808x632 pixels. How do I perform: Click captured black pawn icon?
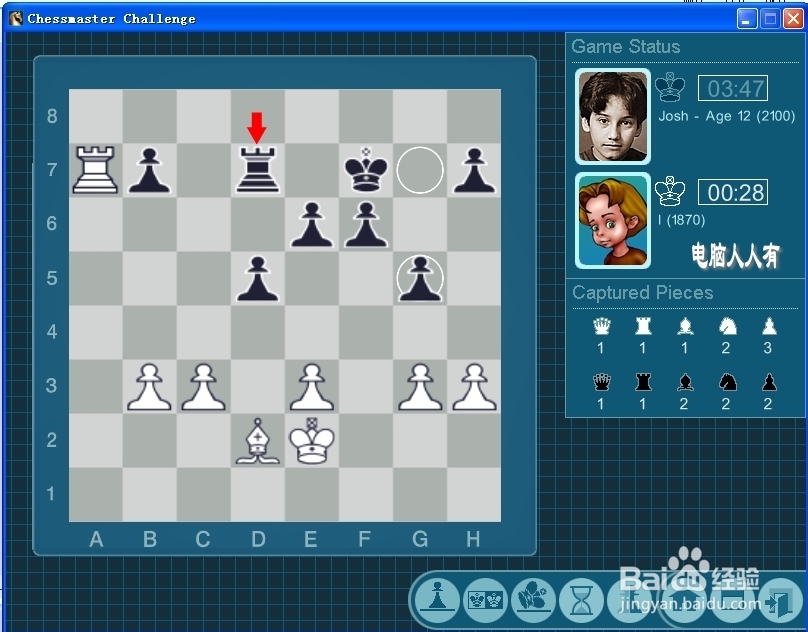point(769,382)
